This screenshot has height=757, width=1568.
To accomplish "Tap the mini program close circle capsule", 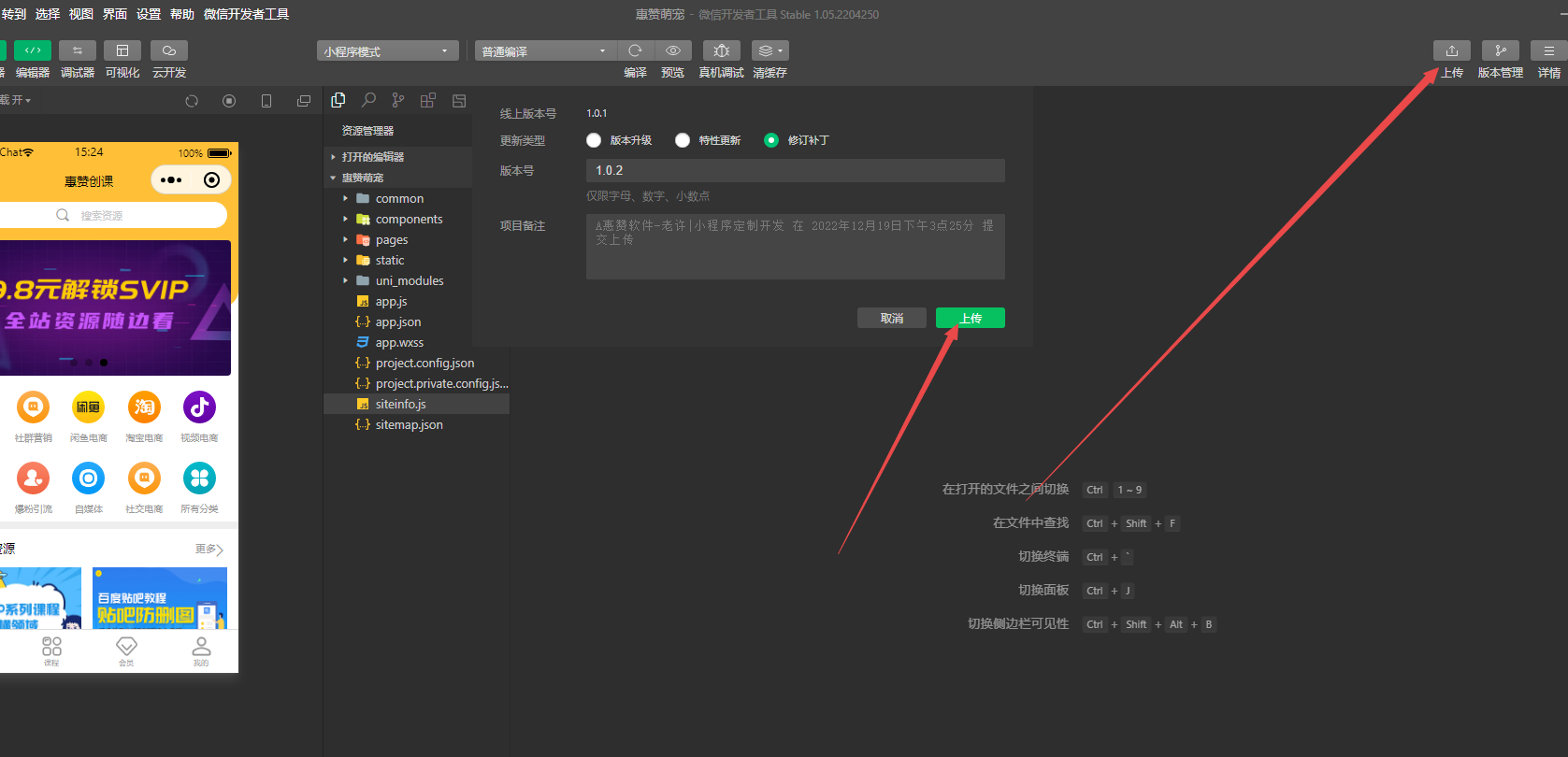I will (x=212, y=179).
